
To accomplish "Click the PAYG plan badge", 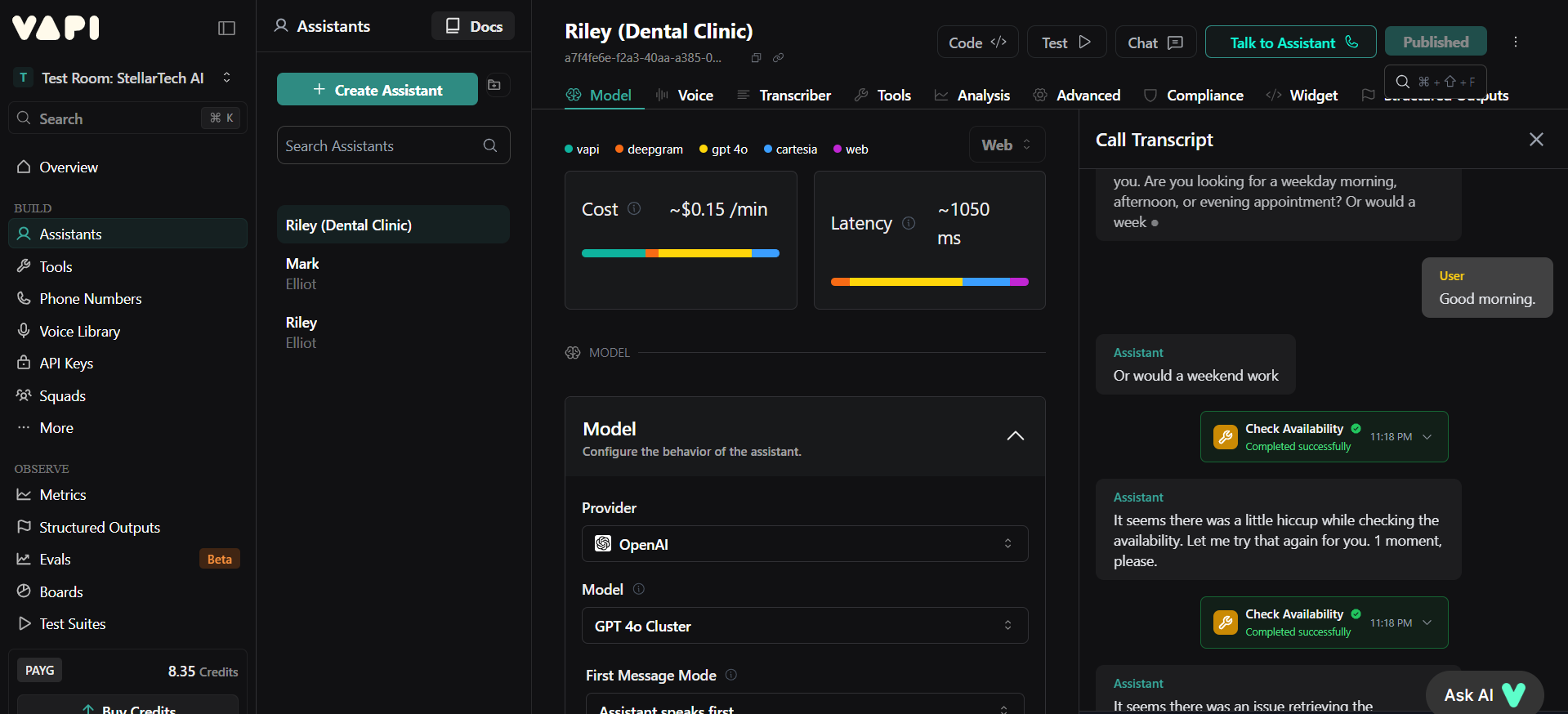I will pos(39,671).
